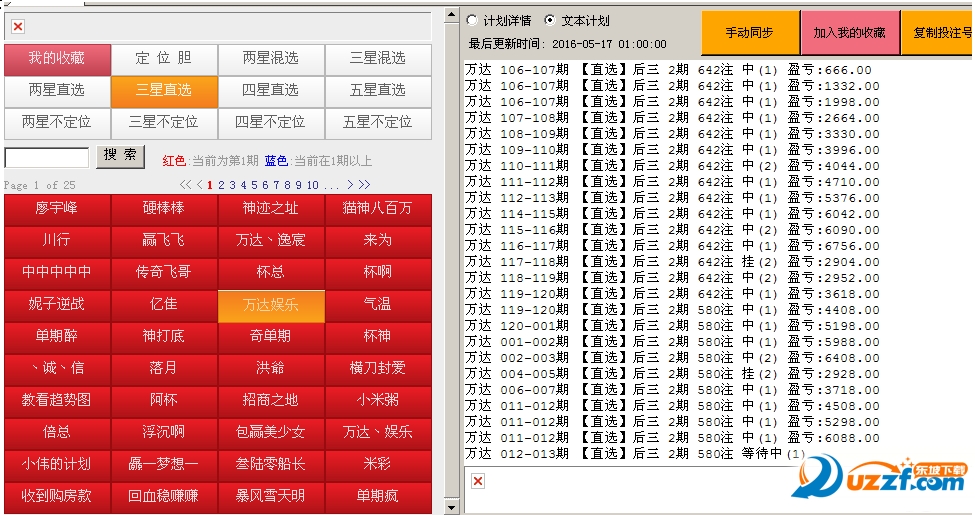The height and width of the screenshot is (515, 975).
Task: Click the broken image icon above the tabs
Action: click(x=18, y=27)
